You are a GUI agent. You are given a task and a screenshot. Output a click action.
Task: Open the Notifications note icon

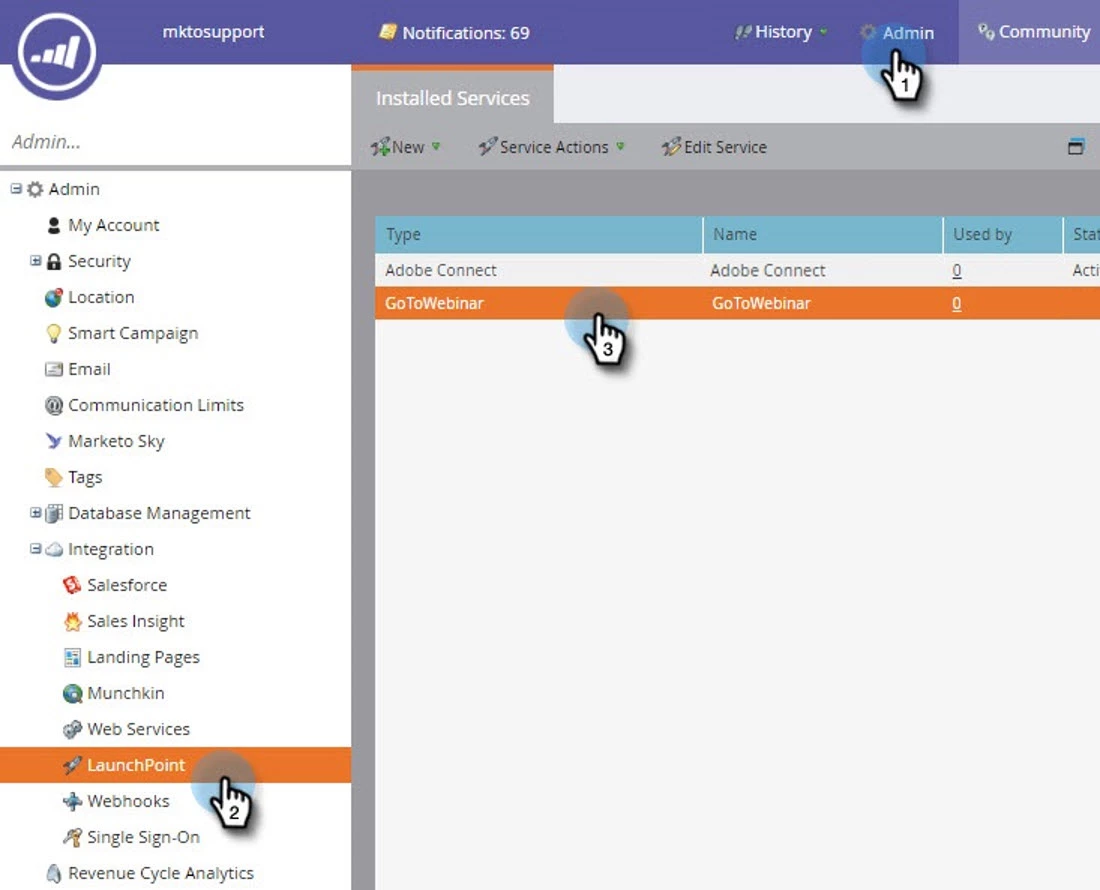tap(388, 32)
